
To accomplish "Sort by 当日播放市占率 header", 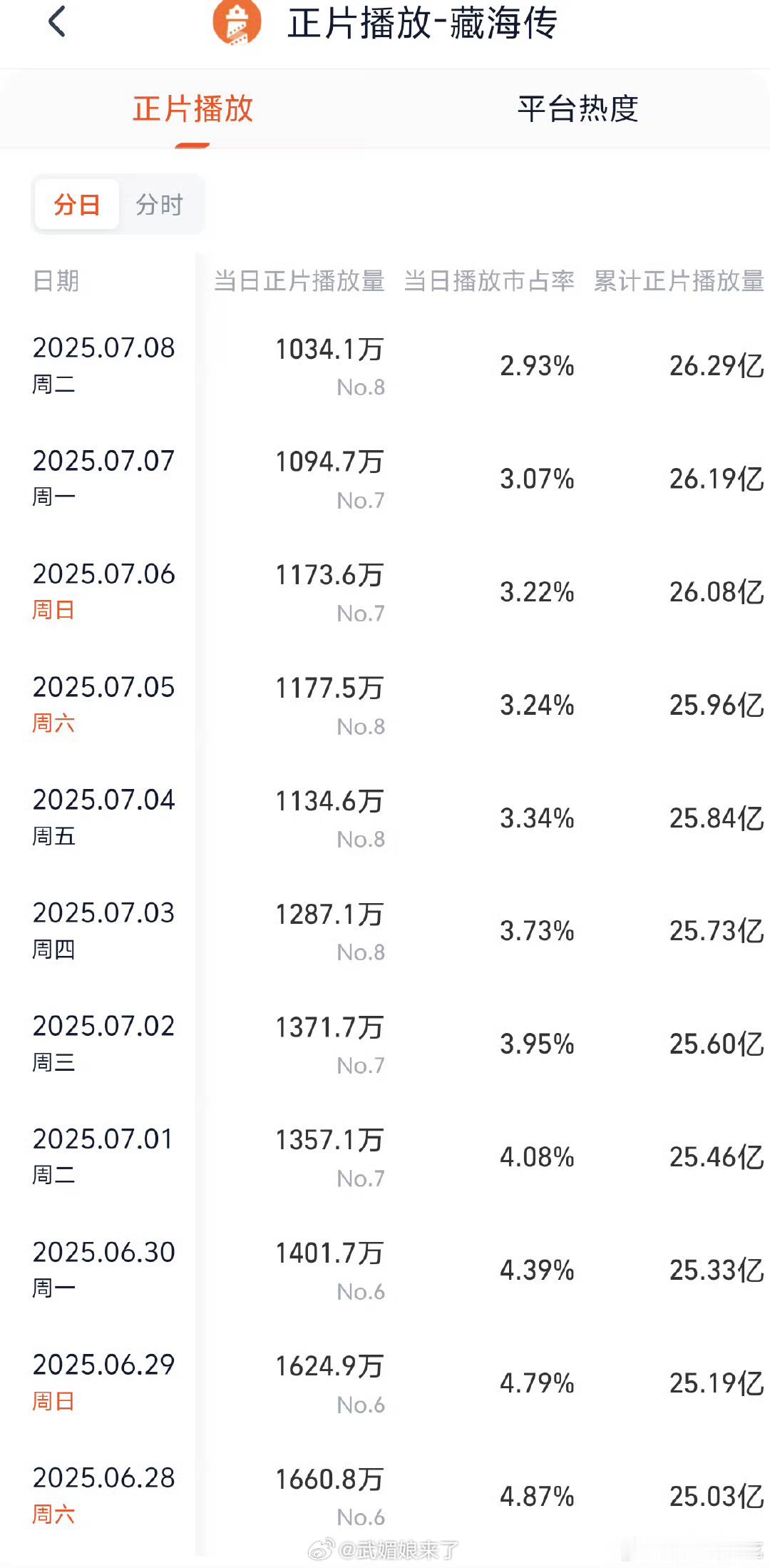I will point(489,281).
